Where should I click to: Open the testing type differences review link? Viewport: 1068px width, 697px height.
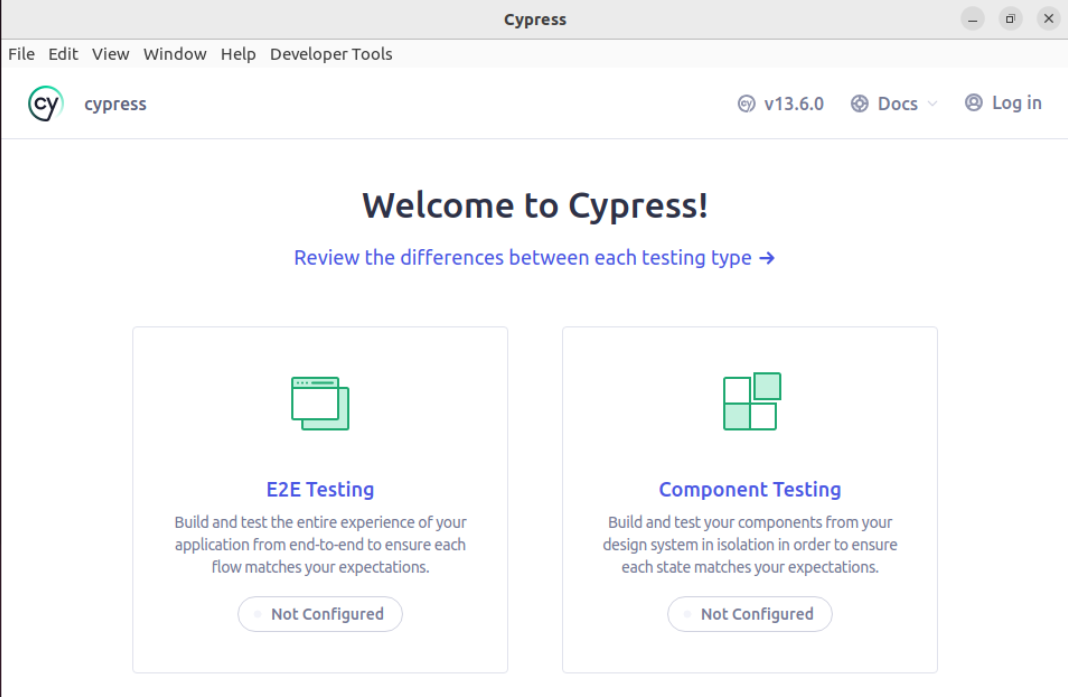tap(522, 258)
